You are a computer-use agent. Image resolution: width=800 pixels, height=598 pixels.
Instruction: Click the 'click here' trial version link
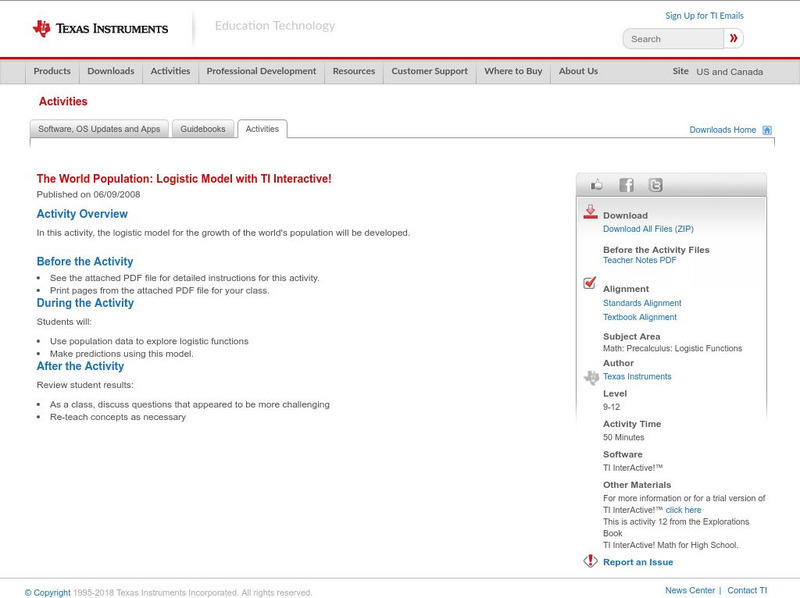pyautogui.click(x=683, y=510)
